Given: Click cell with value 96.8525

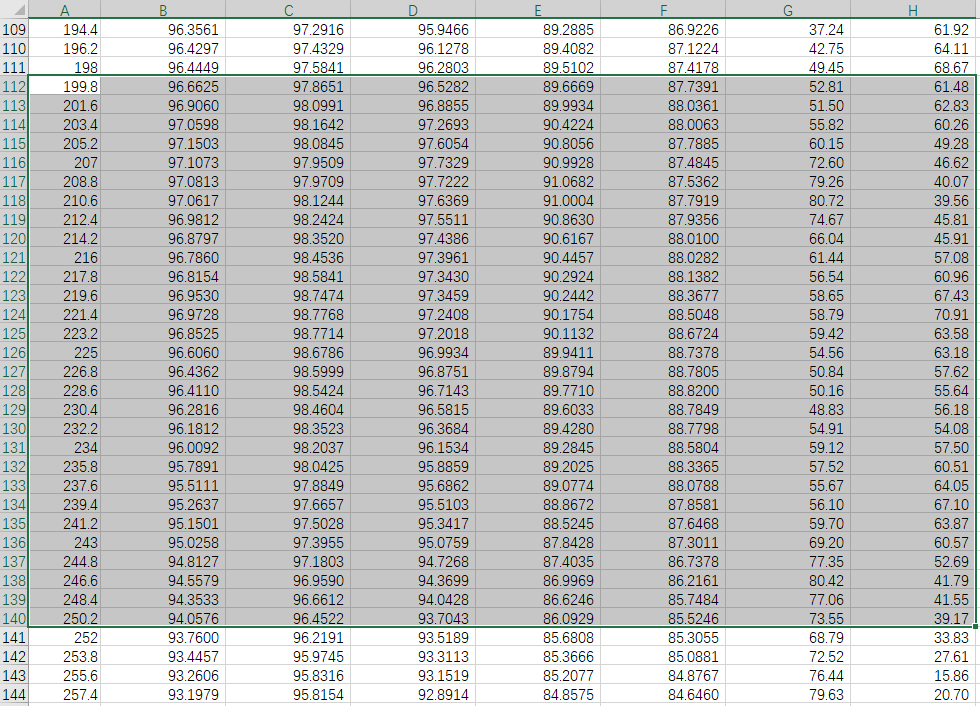Looking at the screenshot, I should tap(162, 334).
